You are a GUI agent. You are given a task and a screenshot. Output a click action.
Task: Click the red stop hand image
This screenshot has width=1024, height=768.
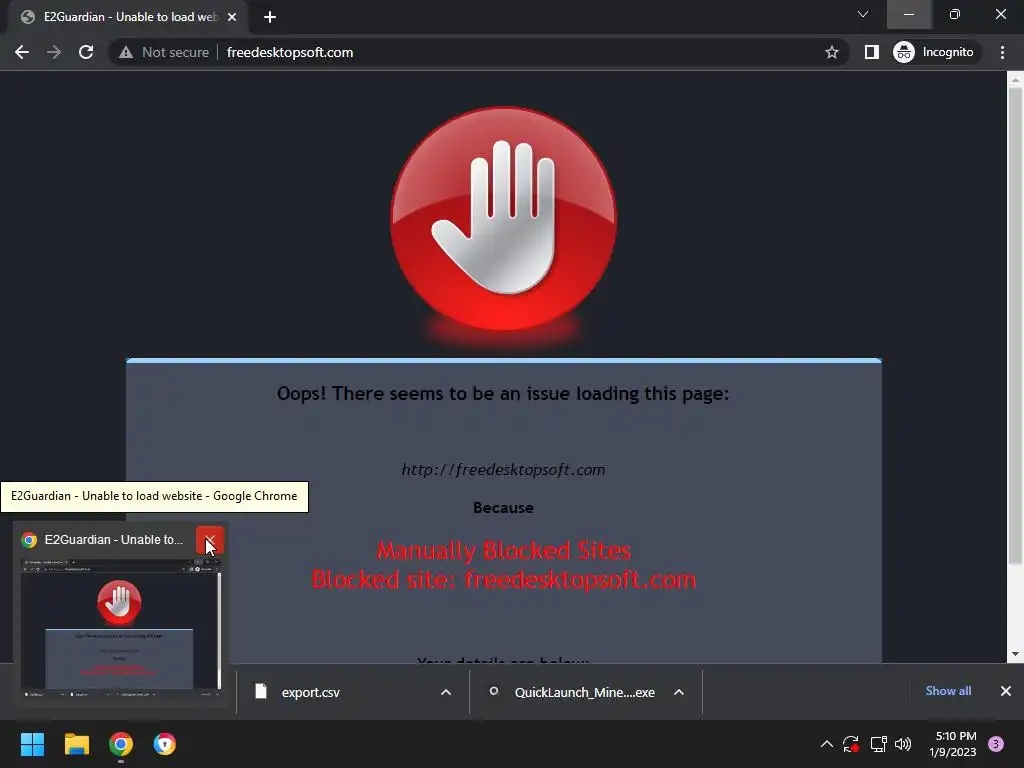pos(504,219)
